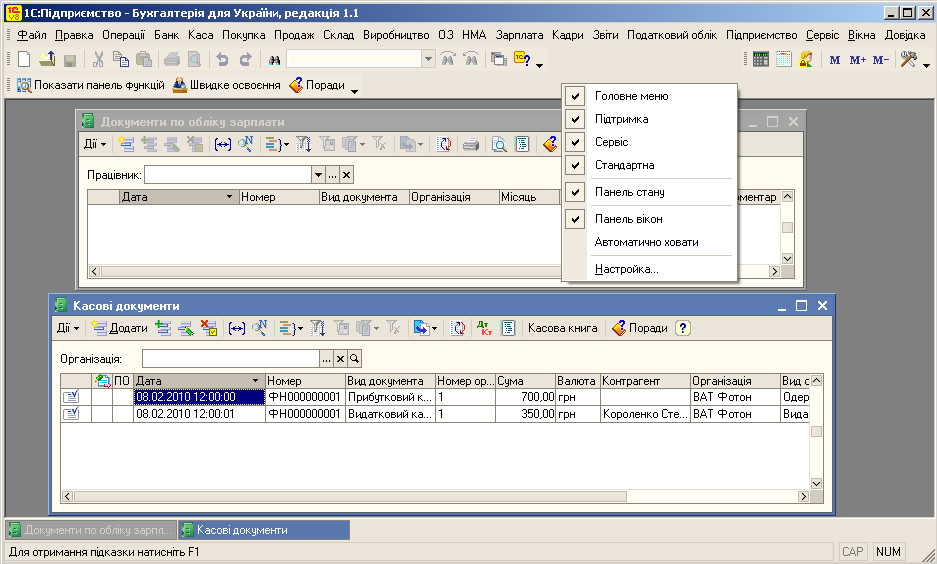Open the Податковий облік menu
The image size is (937, 564).
click(x=672, y=35)
